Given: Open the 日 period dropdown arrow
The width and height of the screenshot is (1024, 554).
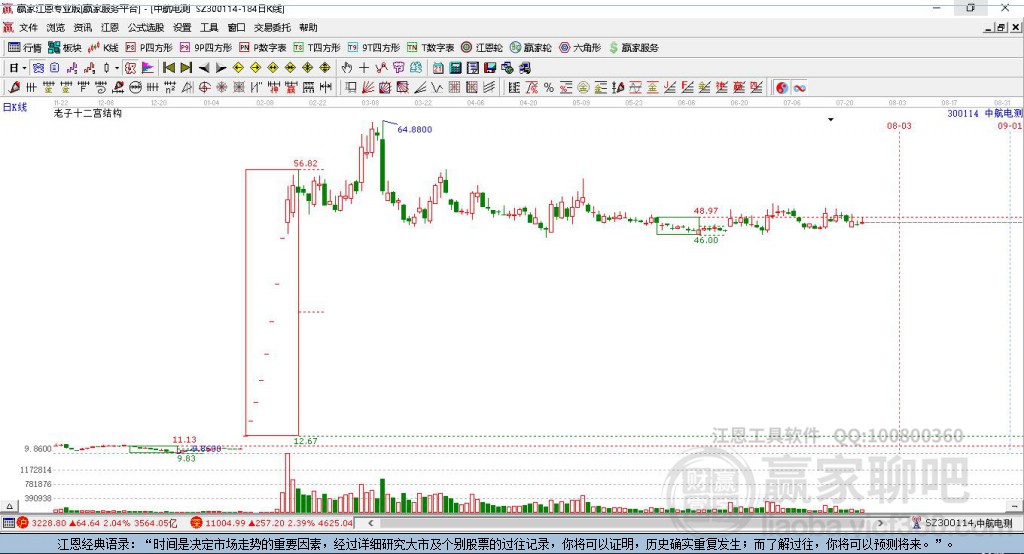Looking at the screenshot, I should coord(24,68).
